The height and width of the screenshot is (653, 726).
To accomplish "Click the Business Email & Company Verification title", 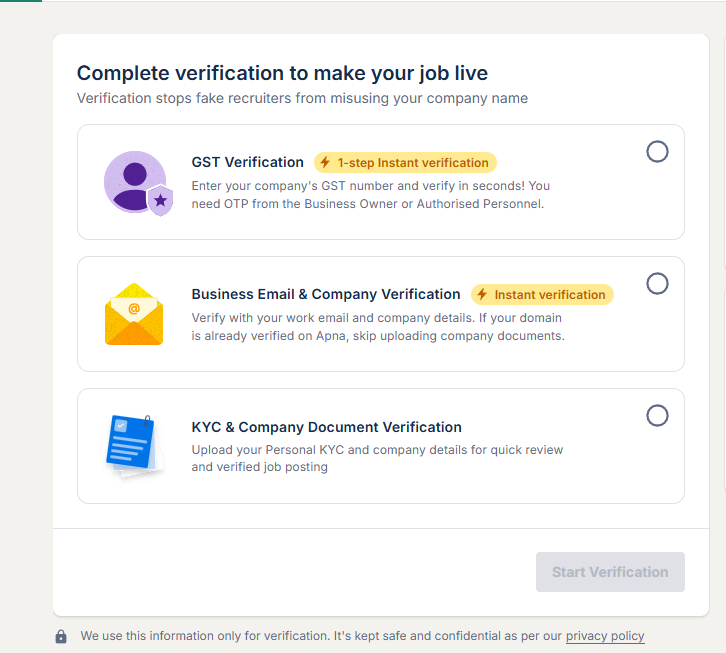I will click(326, 294).
